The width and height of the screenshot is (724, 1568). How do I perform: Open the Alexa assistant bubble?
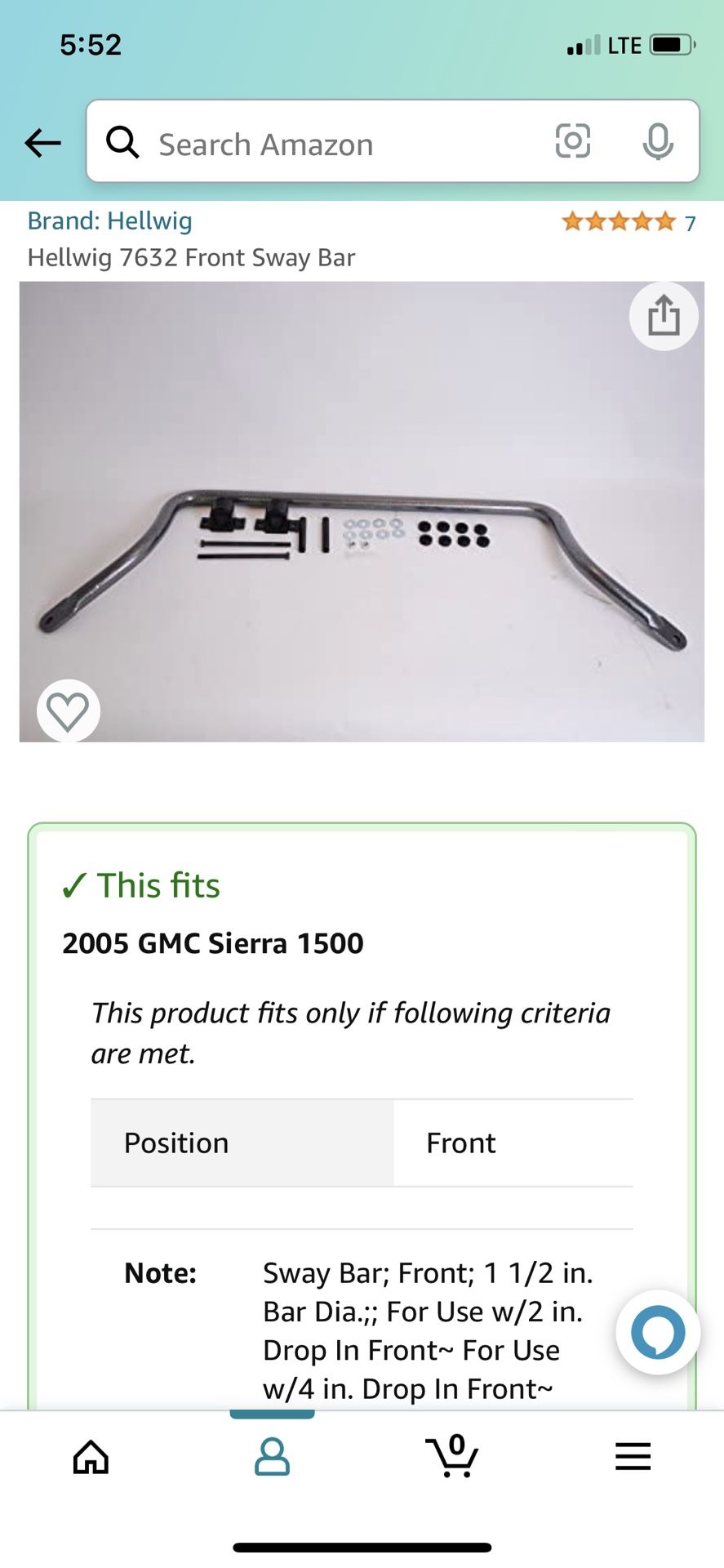[657, 1332]
